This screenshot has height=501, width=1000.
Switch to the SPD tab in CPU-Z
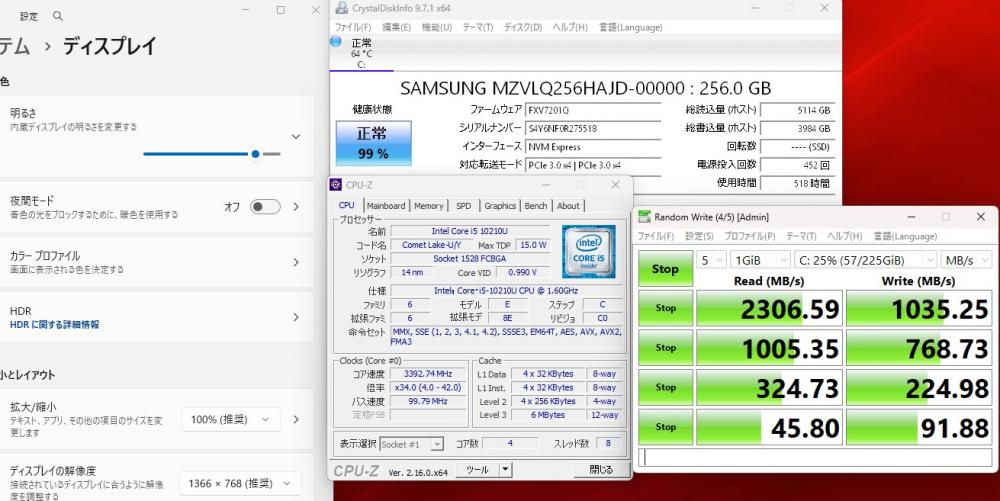[x=464, y=206]
